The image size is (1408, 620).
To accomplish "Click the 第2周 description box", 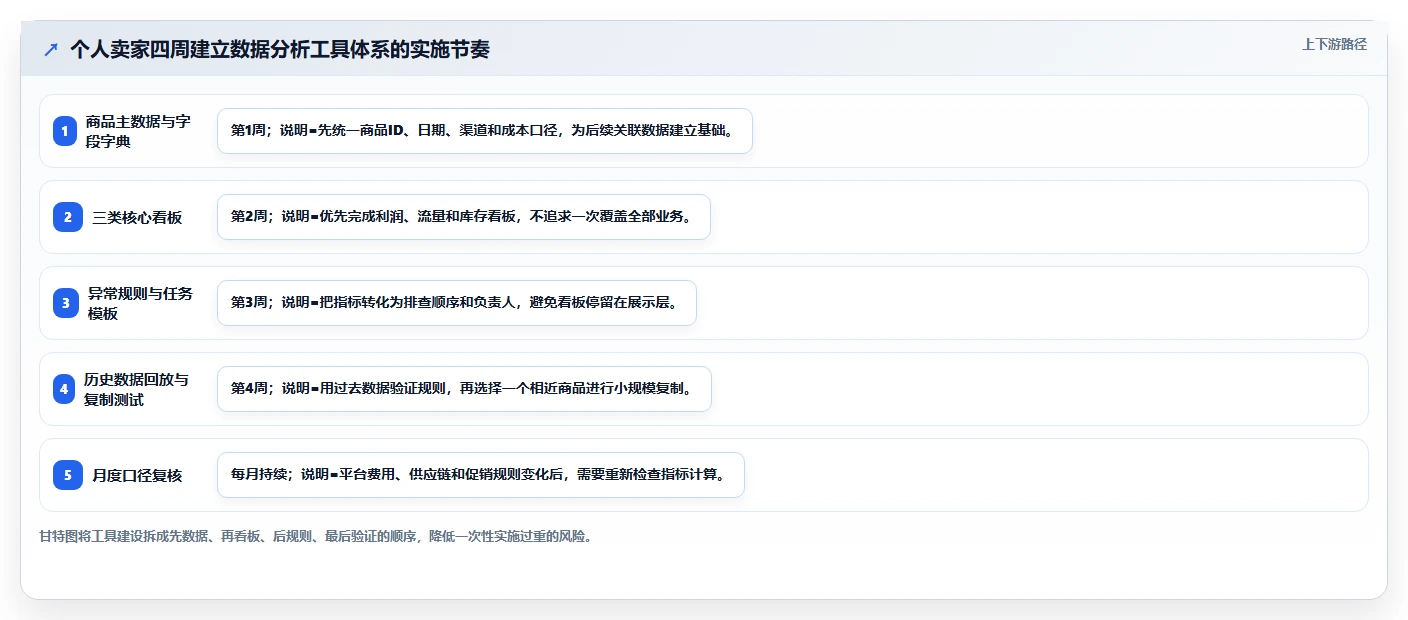I will click(464, 217).
